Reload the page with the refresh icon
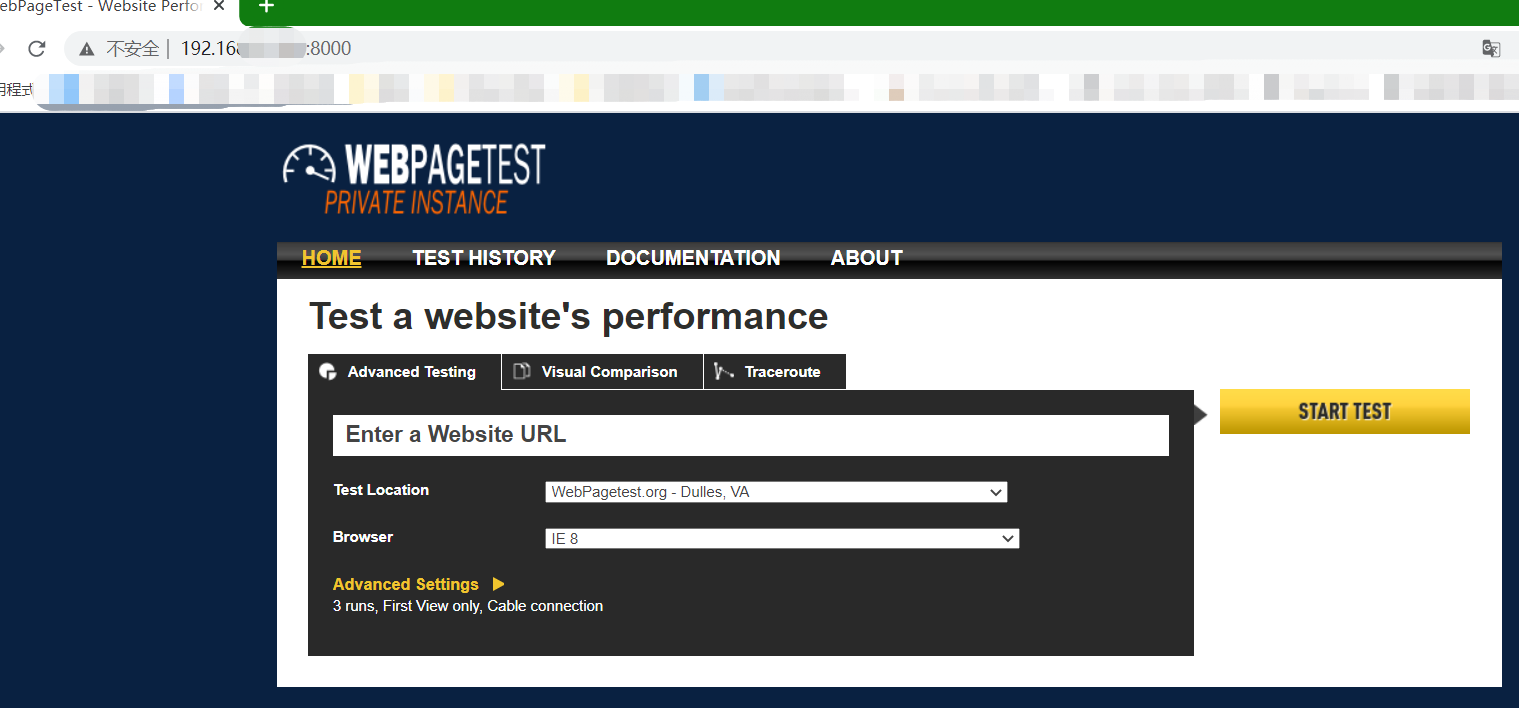Image resolution: width=1519 pixels, height=708 pixels. point(37,48)
